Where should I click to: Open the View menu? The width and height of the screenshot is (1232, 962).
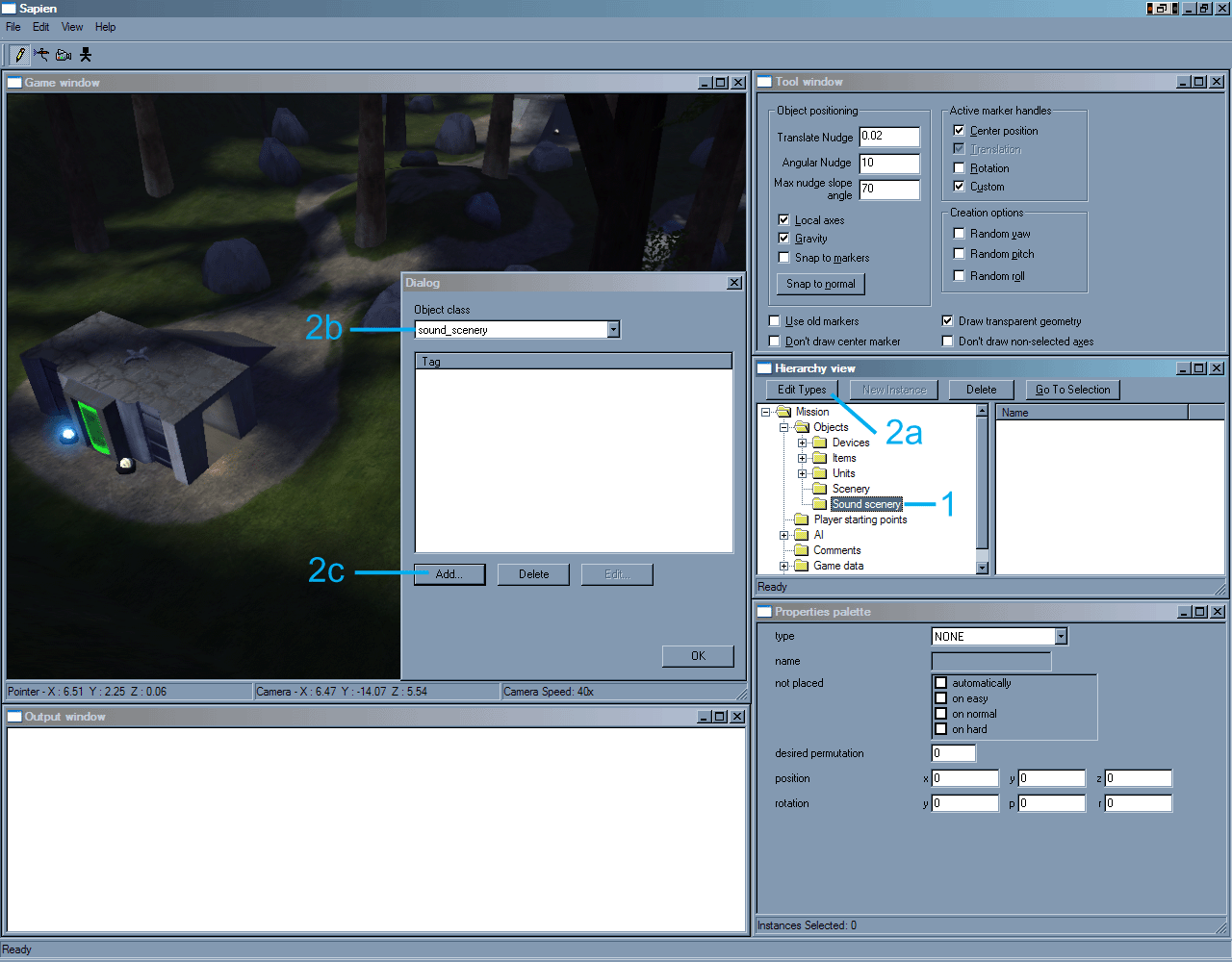[72, 27]
